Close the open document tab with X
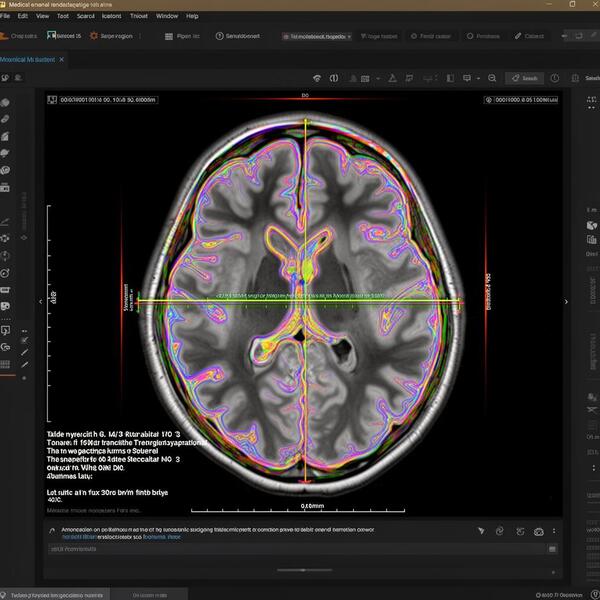The height and width of the screenshot is (600, 600). [62, 60]
